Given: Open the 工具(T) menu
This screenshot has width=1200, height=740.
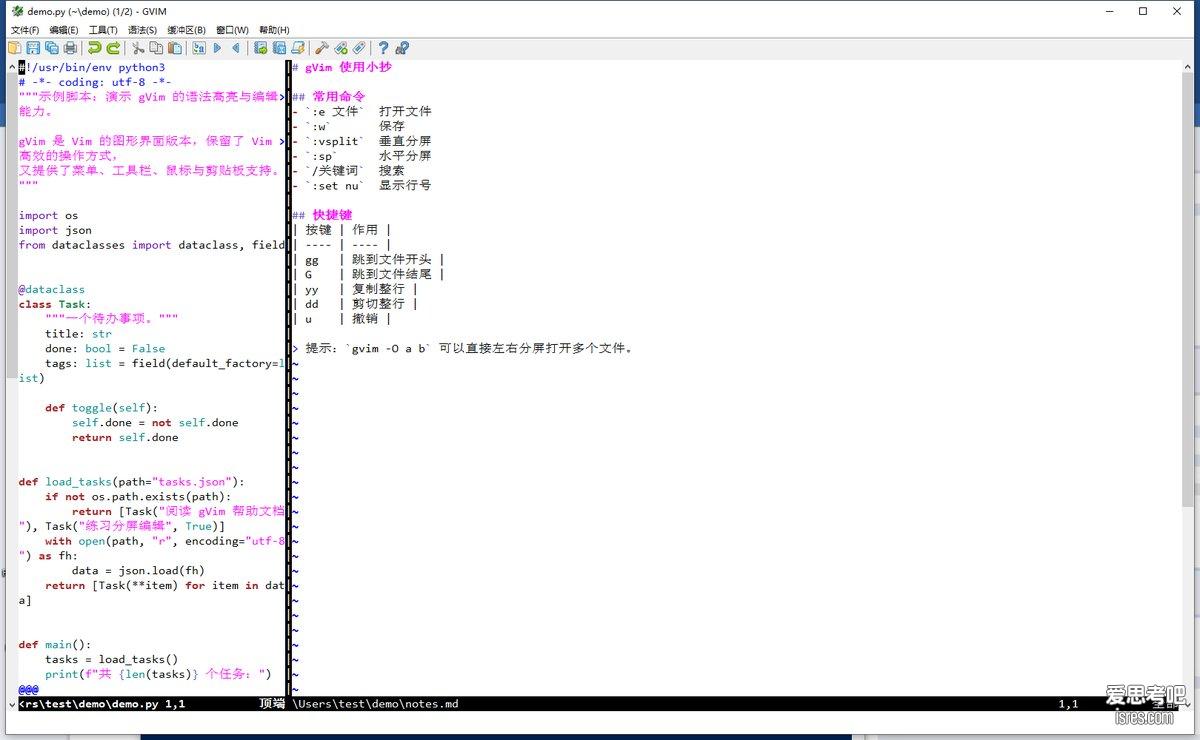Looking at the screenshot, I should click(103, 30).
